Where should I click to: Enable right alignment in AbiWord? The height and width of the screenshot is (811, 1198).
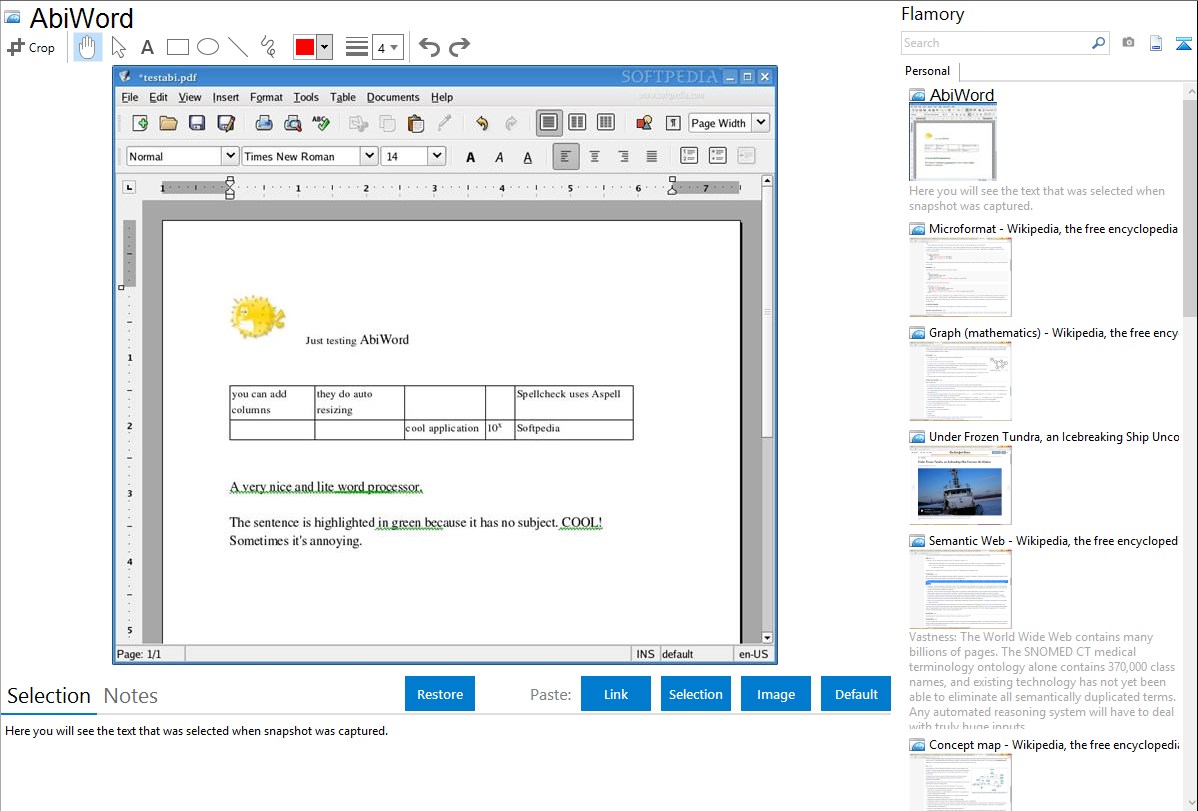[623, 157]
